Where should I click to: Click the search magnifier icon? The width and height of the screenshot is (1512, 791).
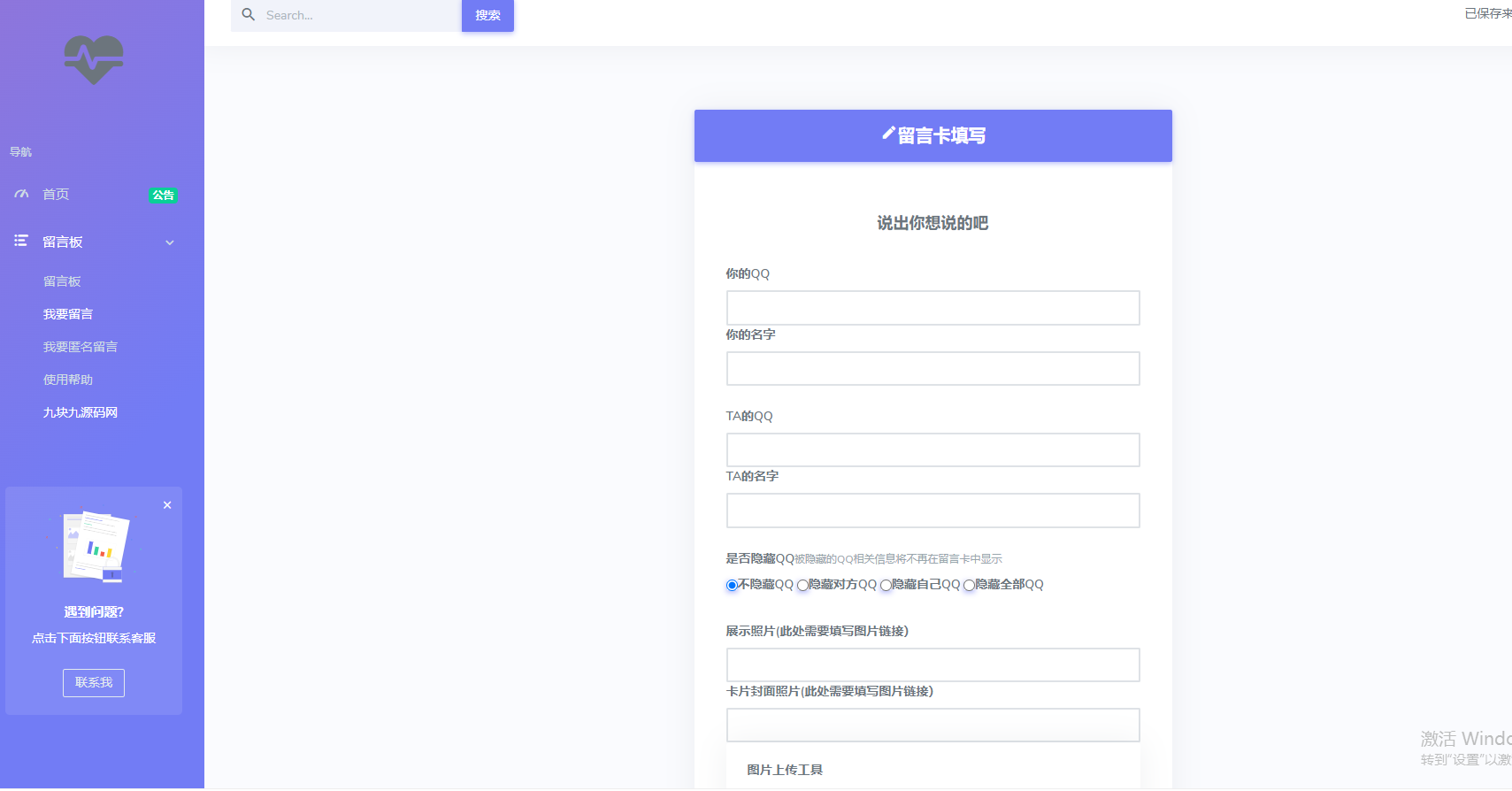(249, 15)
